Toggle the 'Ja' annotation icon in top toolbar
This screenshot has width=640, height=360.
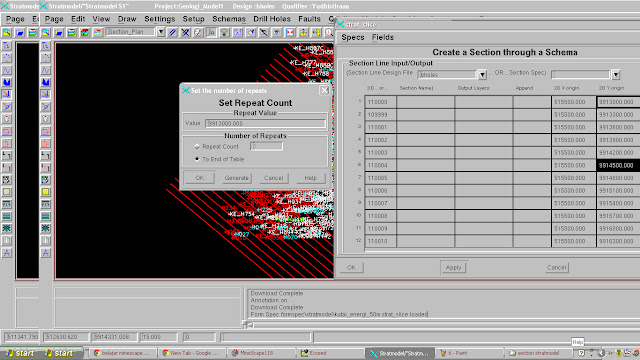pyautogui.click(x=211, y=32)
